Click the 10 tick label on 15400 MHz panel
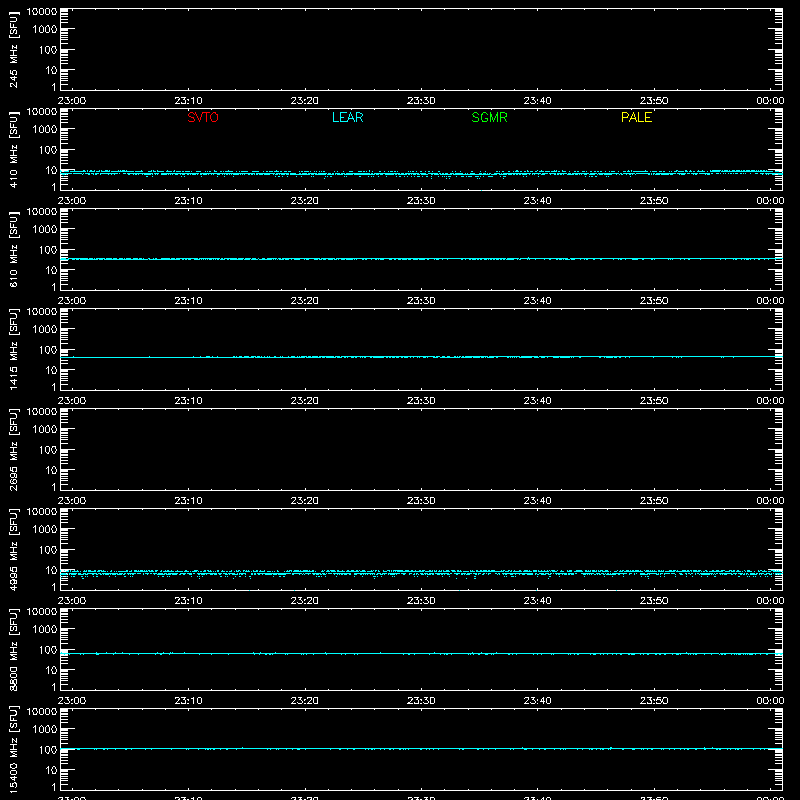 click(51, 770)
